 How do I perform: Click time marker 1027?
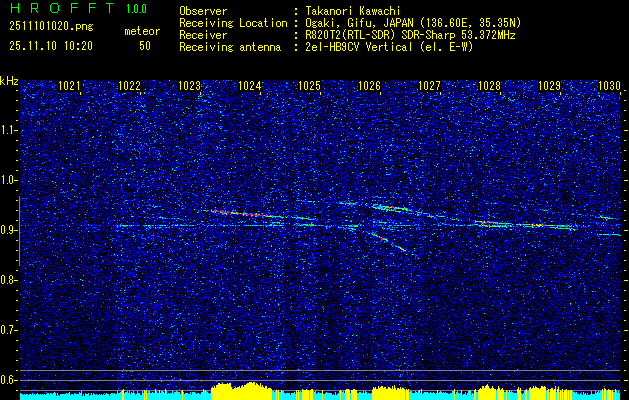point(429,85)
